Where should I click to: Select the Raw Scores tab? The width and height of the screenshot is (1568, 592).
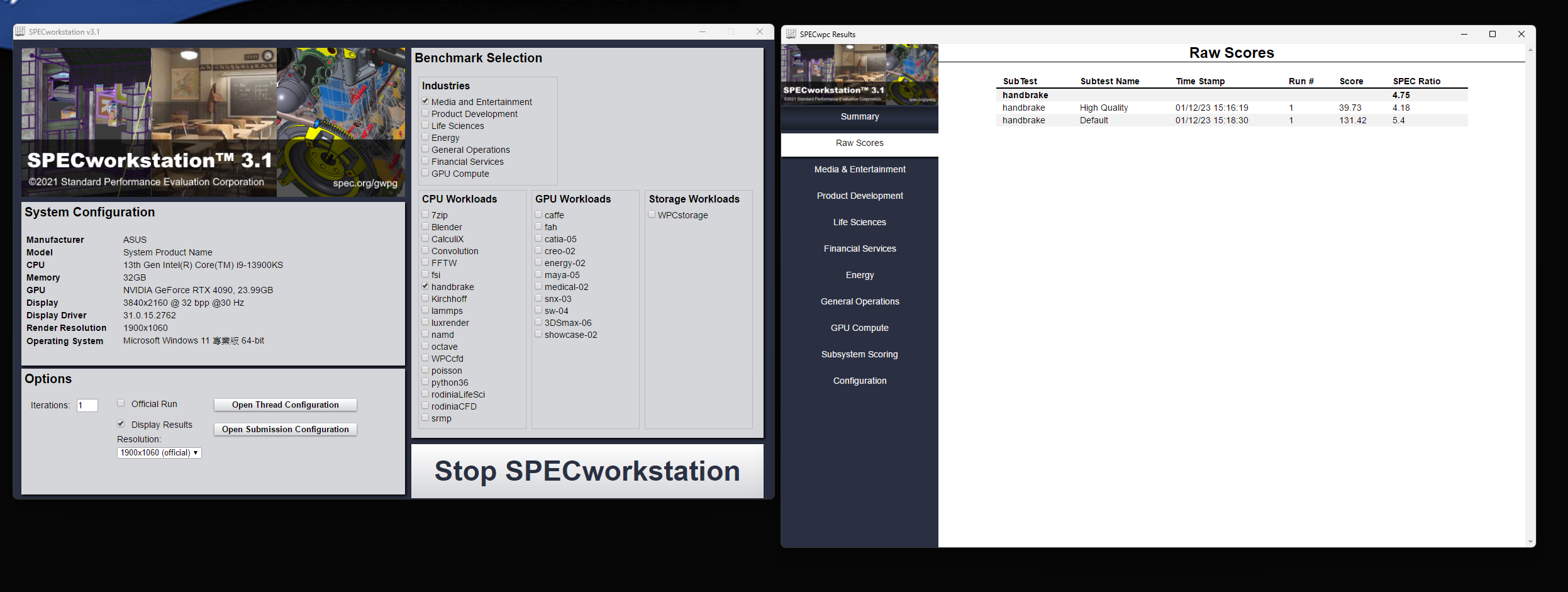[x=860, y=143]
